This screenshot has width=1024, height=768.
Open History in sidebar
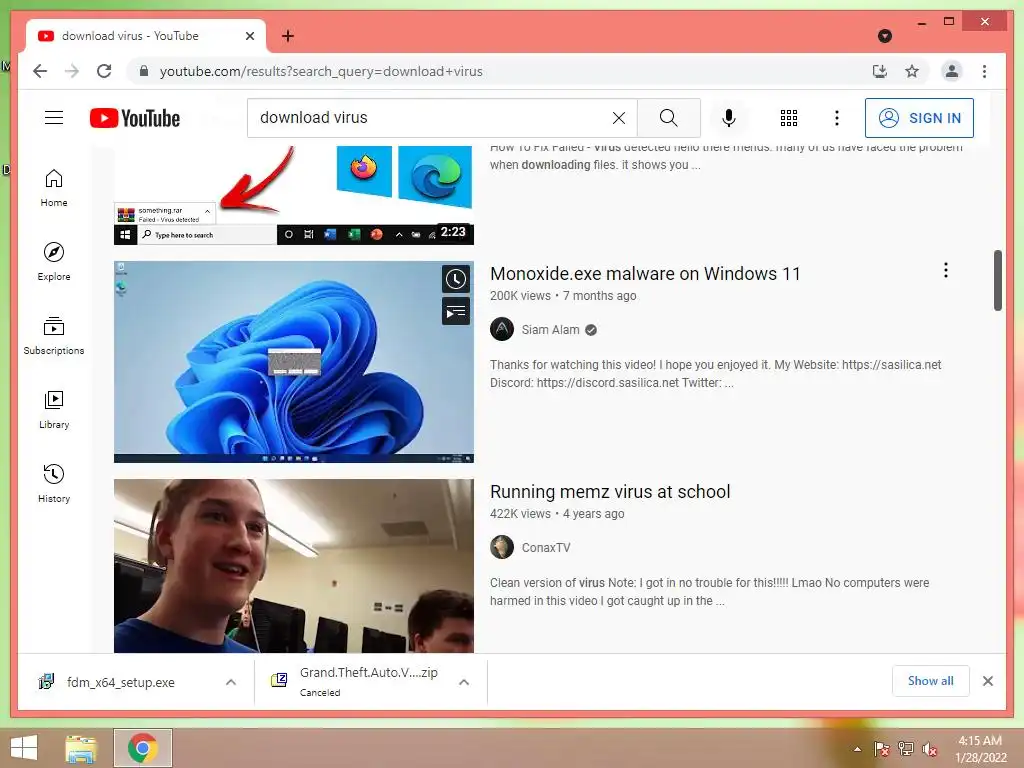54,484
